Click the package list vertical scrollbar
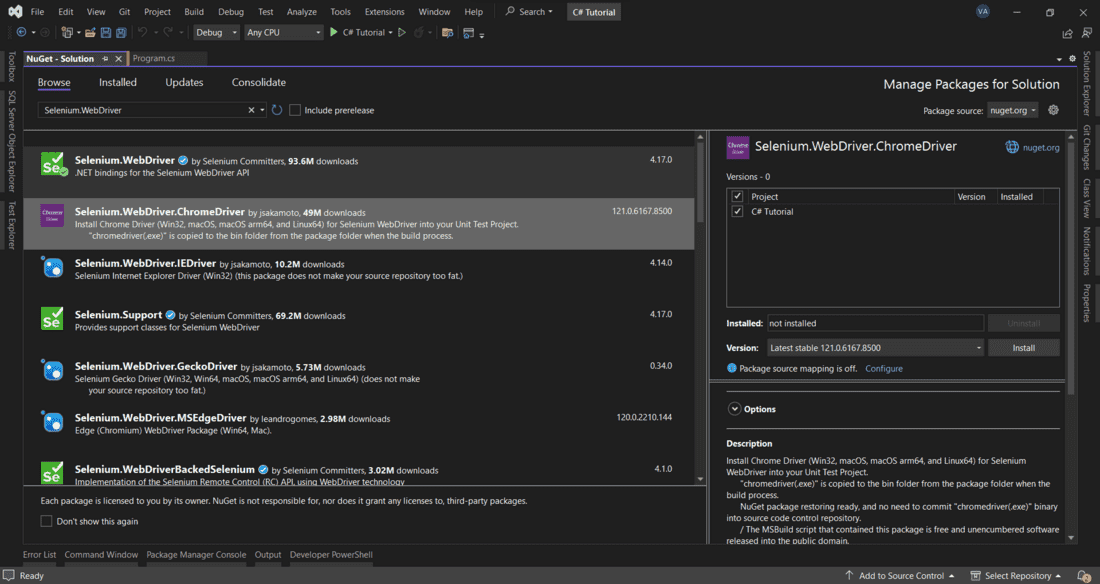The width and height of the screenshot is (1100, 584). [700, 182]
